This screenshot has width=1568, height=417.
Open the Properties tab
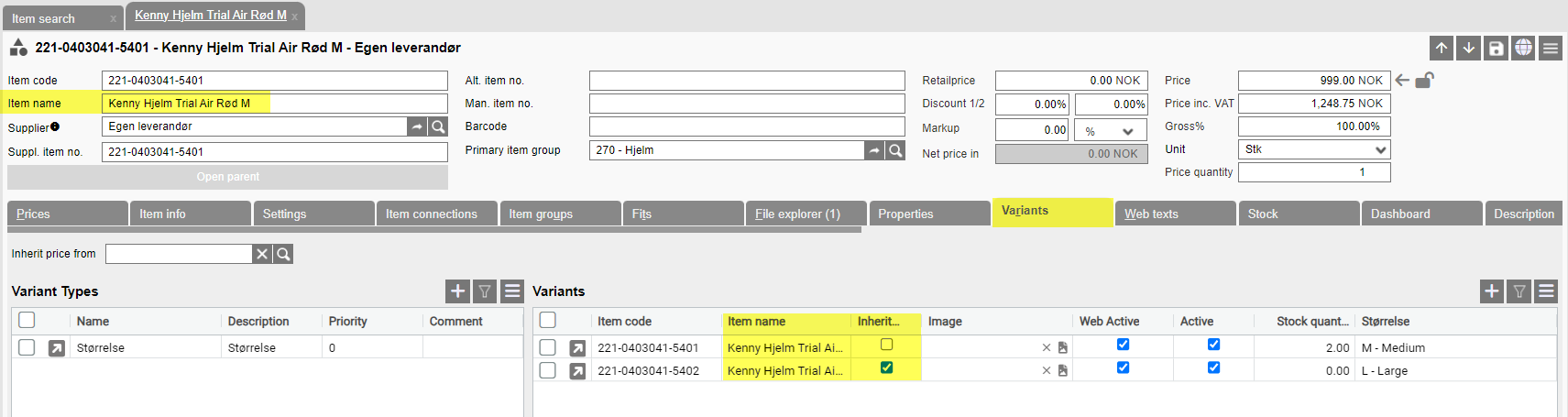pos(929,214)
